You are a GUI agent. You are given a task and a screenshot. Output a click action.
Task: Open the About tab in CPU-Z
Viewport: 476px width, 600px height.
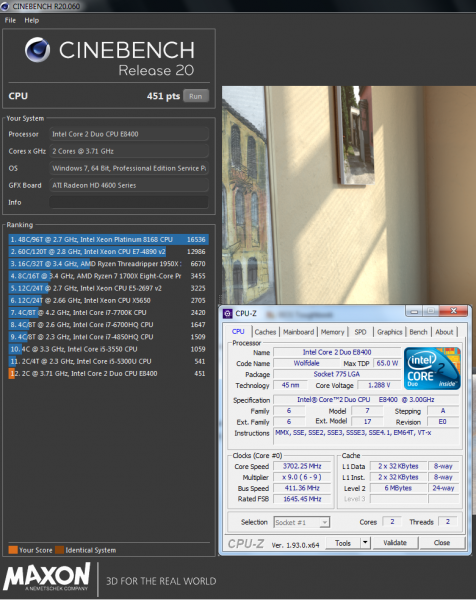tap(444, 332)
